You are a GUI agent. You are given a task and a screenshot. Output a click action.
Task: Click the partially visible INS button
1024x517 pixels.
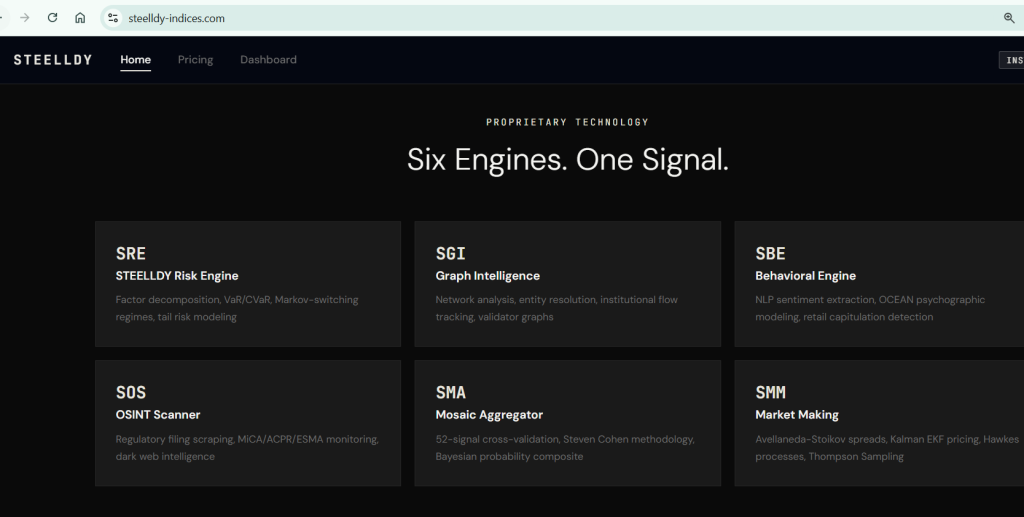click(x=1012, y=60)
